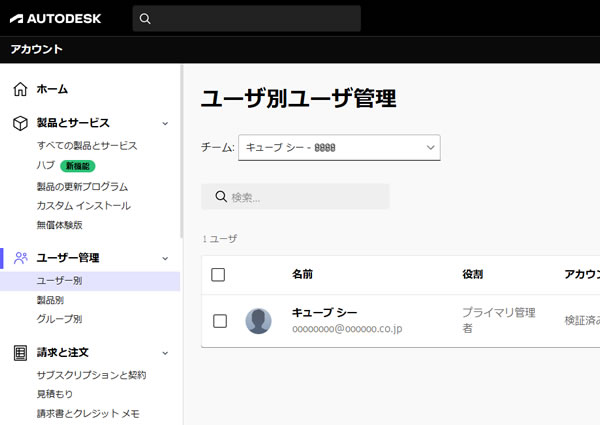
Task: Click the sidebar vertical scrollbar
Action: [182, 151]
